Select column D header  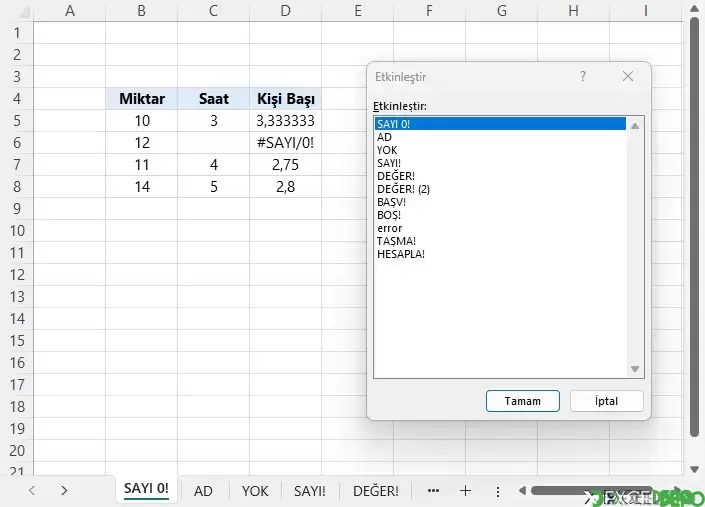point(286,11)
